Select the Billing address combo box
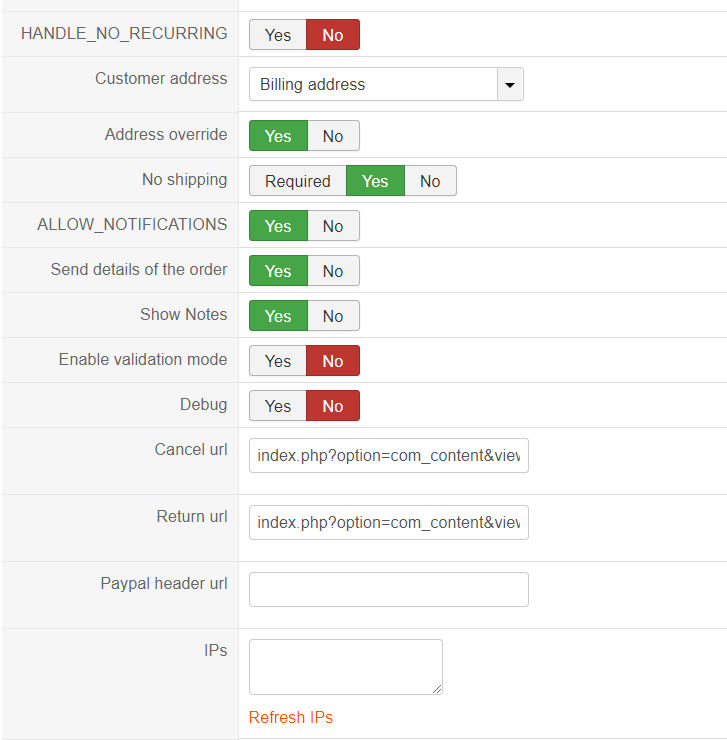Image resolution: width=727 pixels, height=740 pixels. click(373, 85)
